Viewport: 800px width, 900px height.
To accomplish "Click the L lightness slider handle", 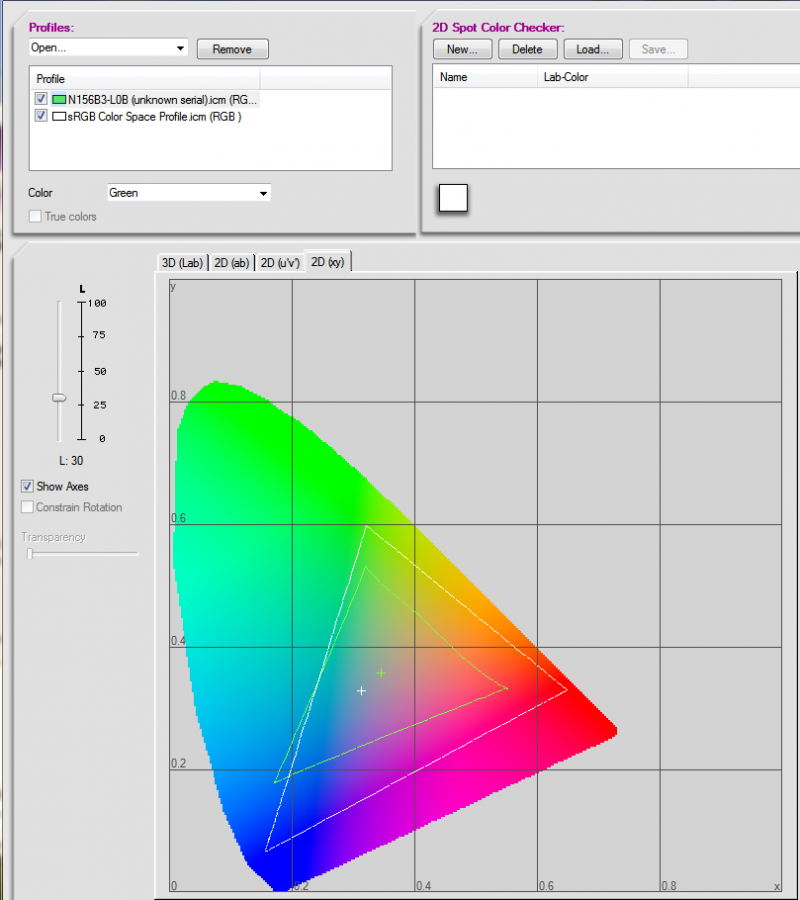I will tap(59, 397).
